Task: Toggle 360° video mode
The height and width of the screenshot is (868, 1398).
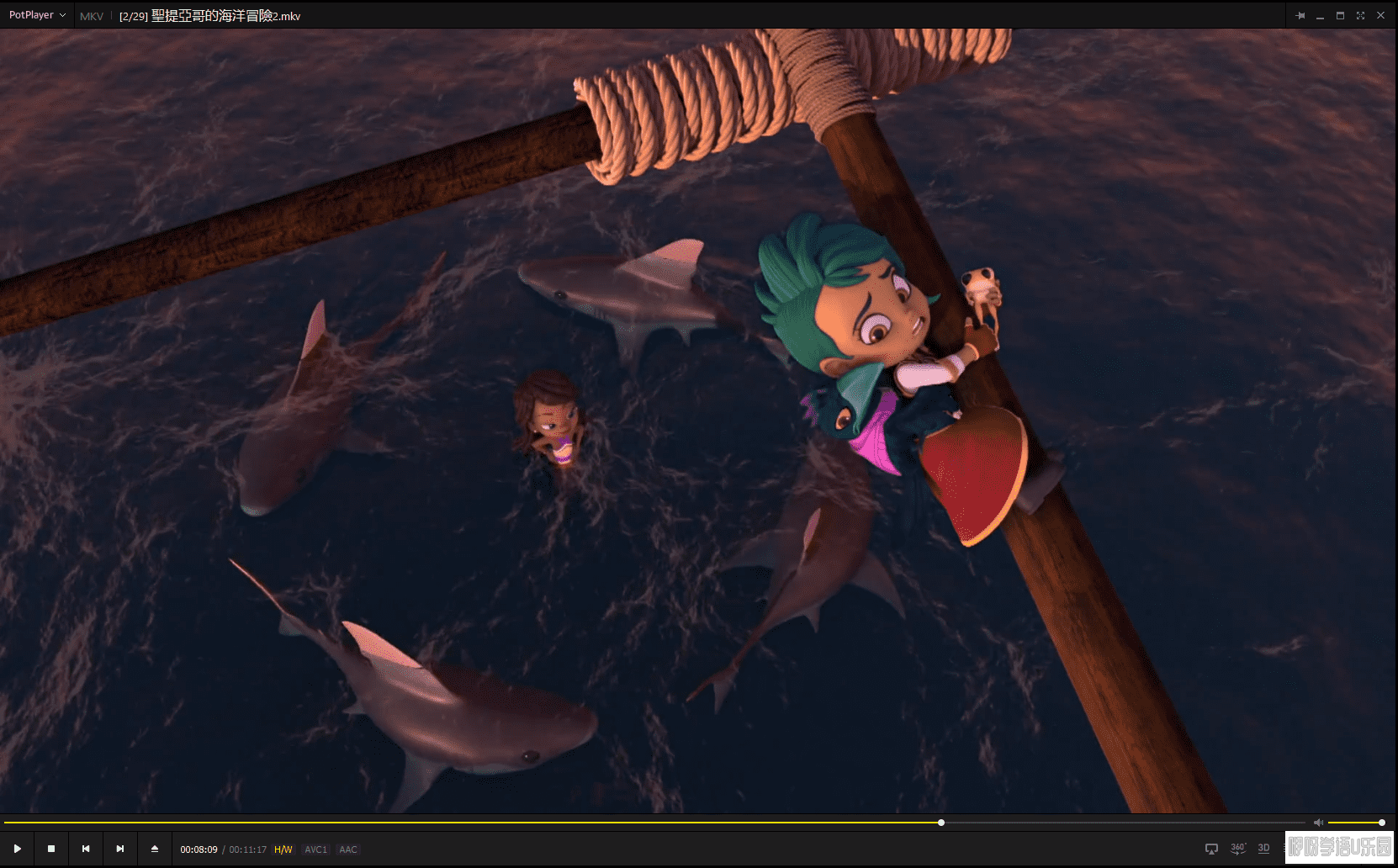Action: coord(1237,849)
